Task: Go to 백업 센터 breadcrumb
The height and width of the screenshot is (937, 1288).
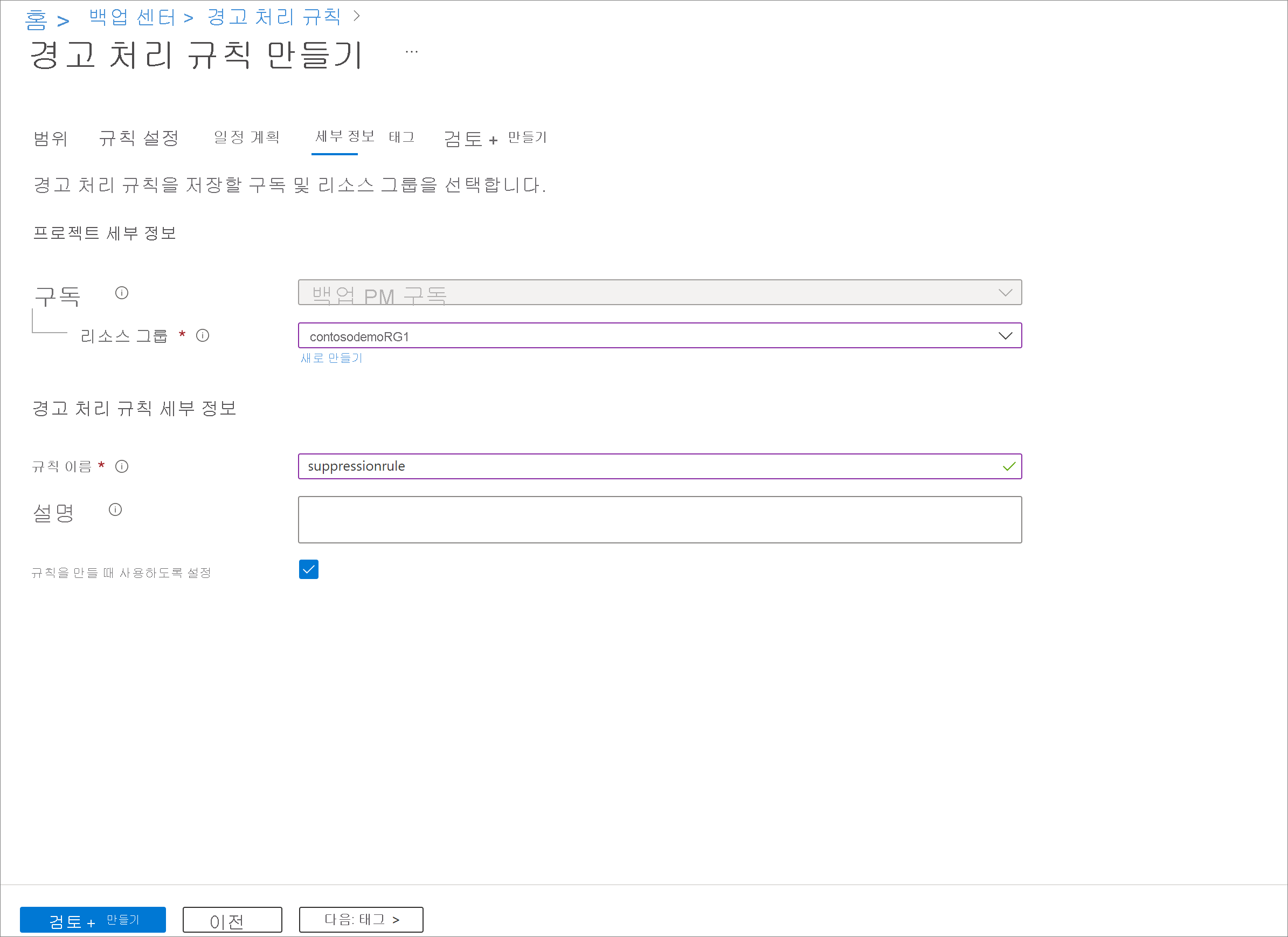Action: tap(133, 18)
